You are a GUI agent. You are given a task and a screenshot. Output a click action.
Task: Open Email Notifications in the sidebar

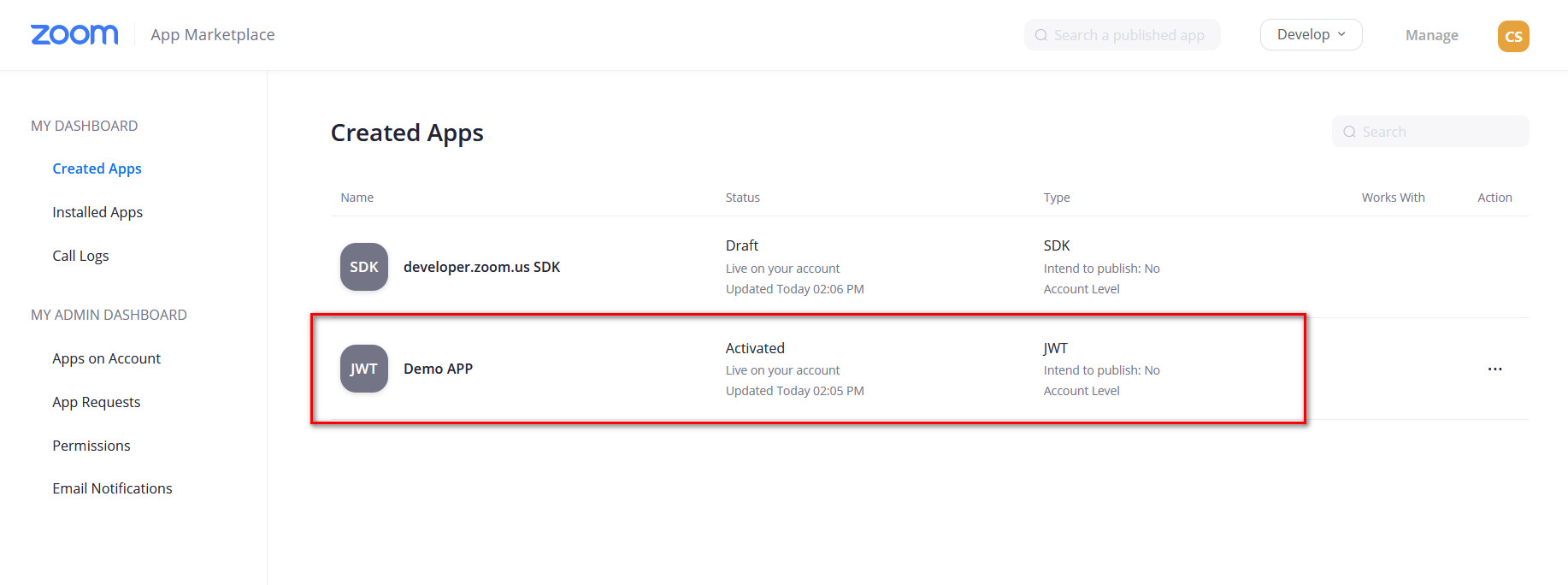tap(112, 488)
